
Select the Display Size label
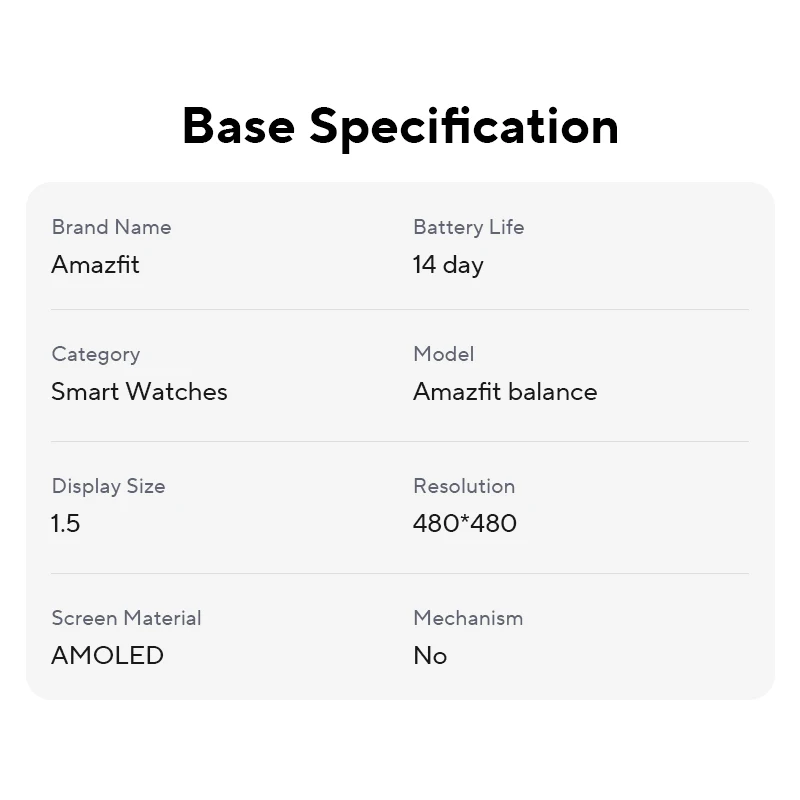108,486
